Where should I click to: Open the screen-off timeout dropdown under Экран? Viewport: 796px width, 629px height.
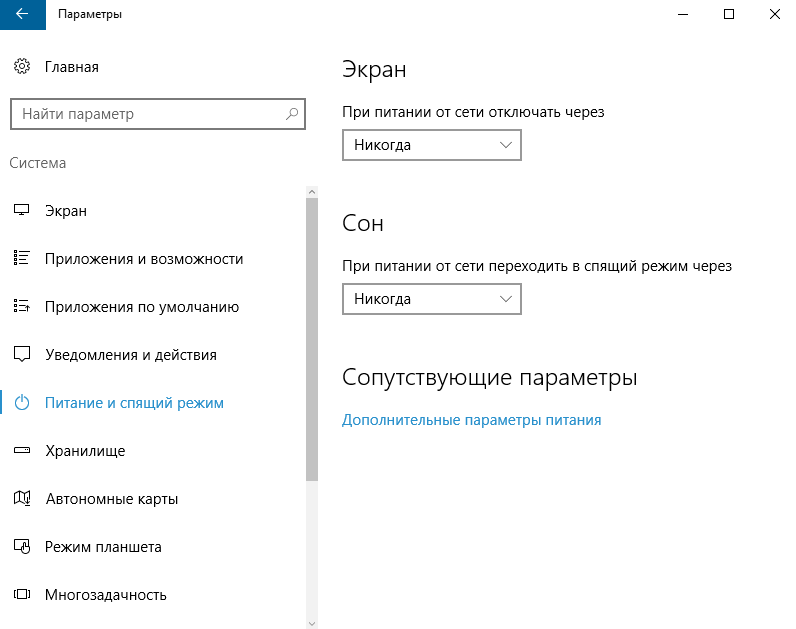pos(432,145)
